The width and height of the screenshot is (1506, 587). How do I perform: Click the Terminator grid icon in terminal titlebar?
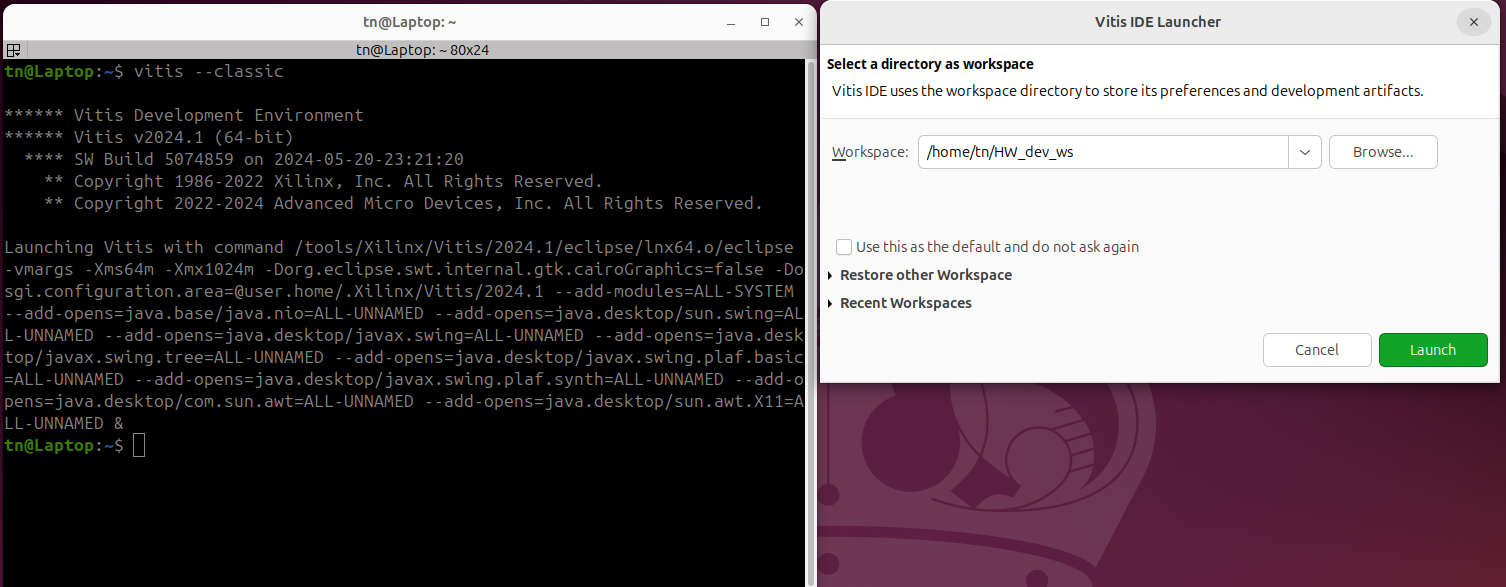(x=13, y=50)
